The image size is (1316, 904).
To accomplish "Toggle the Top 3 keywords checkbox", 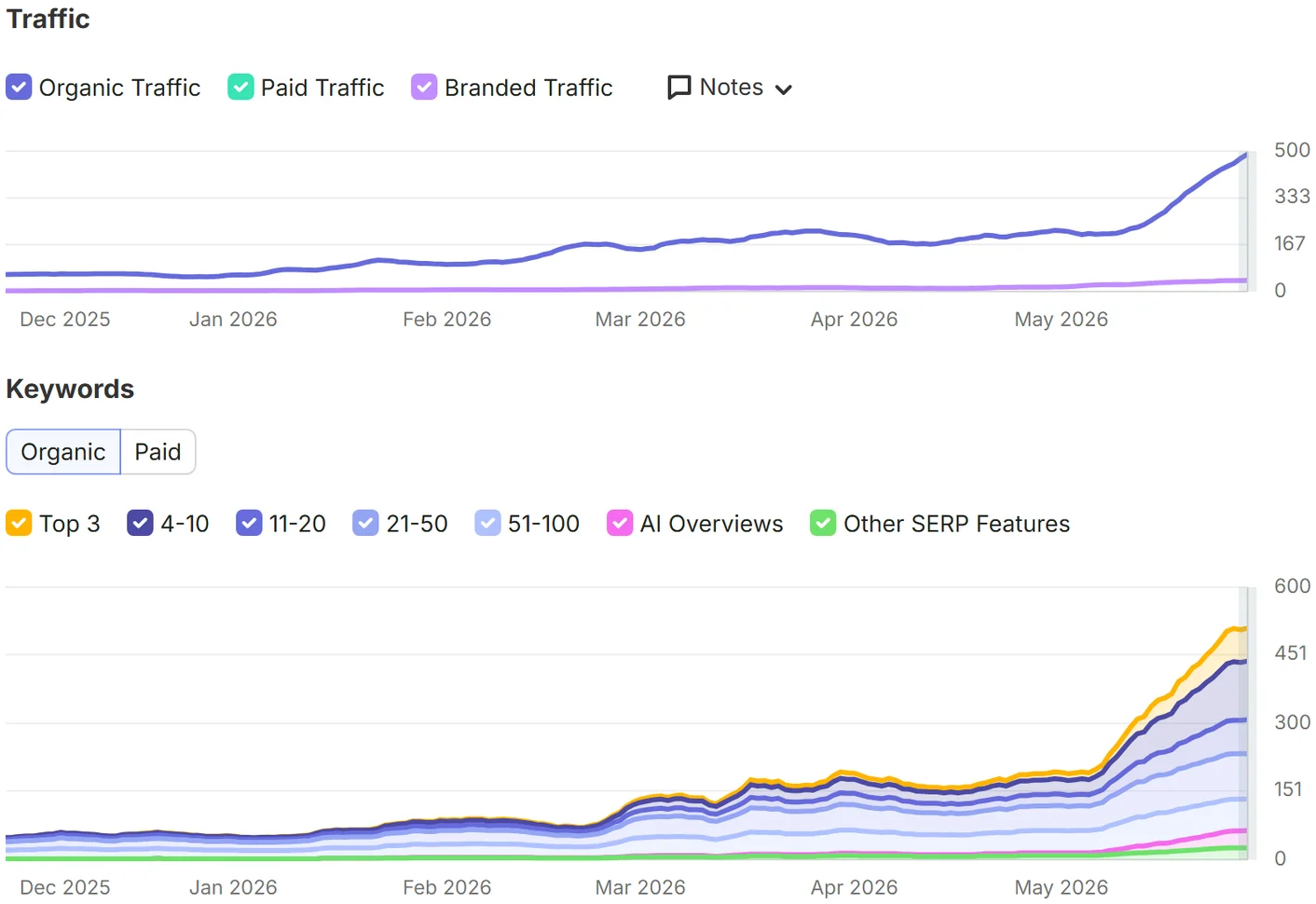I will [19, 524].
